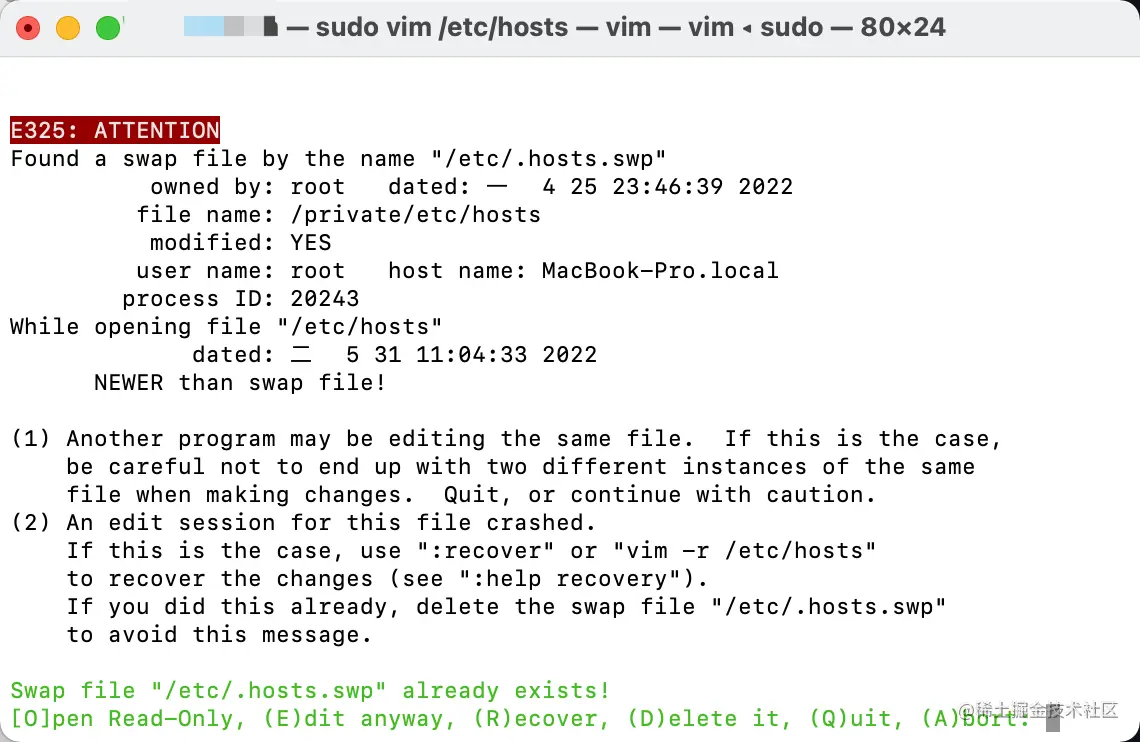Click the 'NEWER than swap file!' warning
This screenshot has height=742, width=1140.
(x=240, y=382)
